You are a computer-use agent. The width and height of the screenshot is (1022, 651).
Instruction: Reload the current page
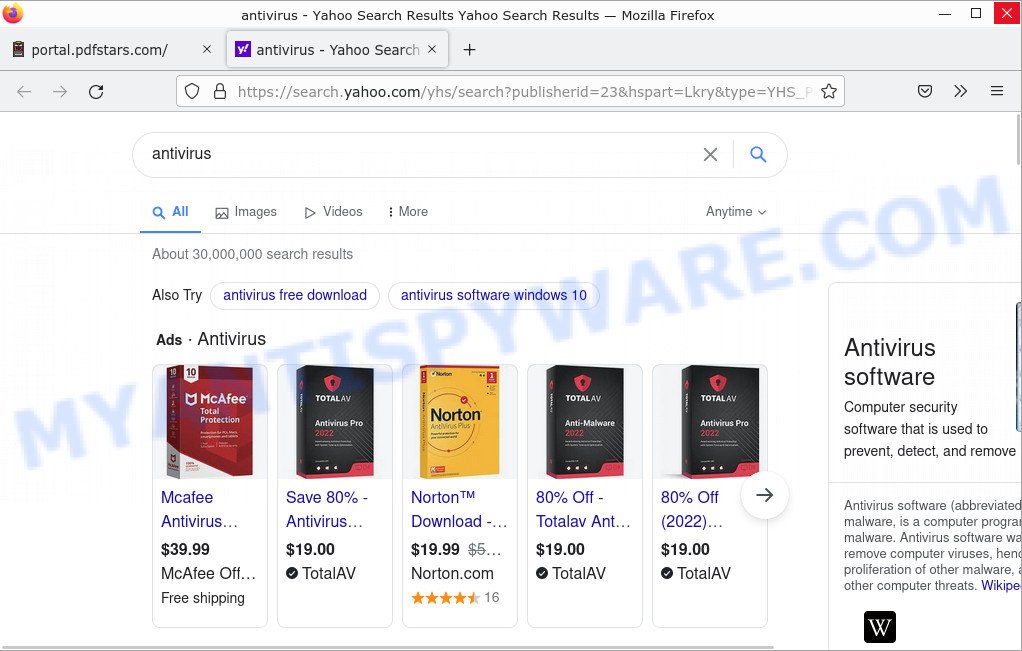[x=96, y=92]
